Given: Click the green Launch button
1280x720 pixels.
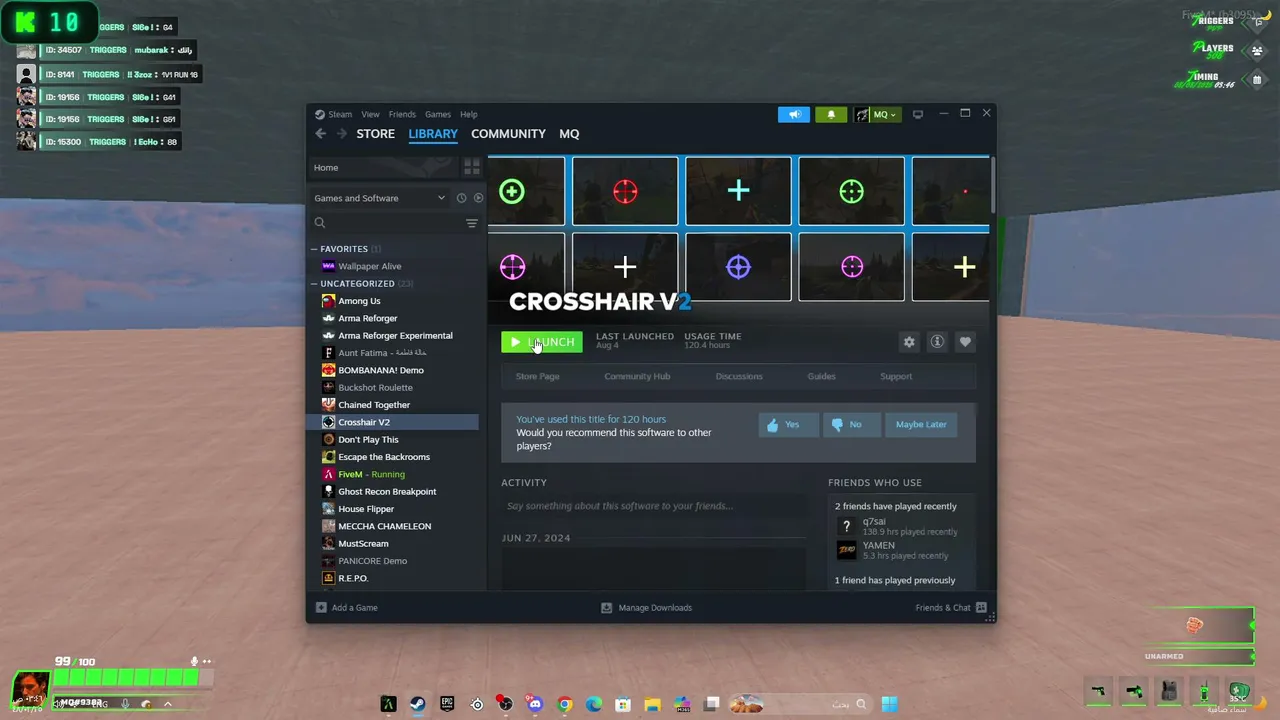Looking at the screenshot, I should (x=541, y=342).
